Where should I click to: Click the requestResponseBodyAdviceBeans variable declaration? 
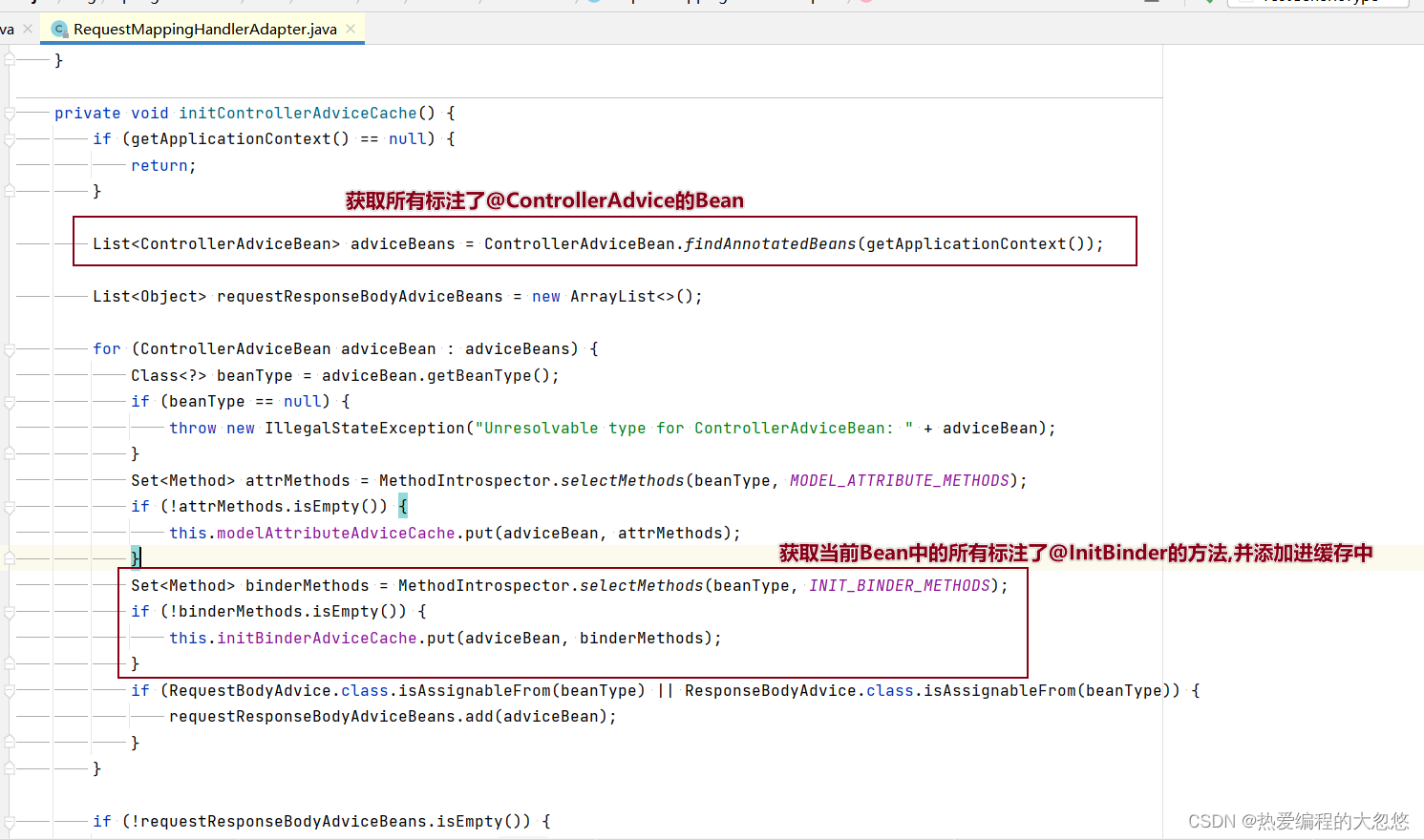pos(360,296)
